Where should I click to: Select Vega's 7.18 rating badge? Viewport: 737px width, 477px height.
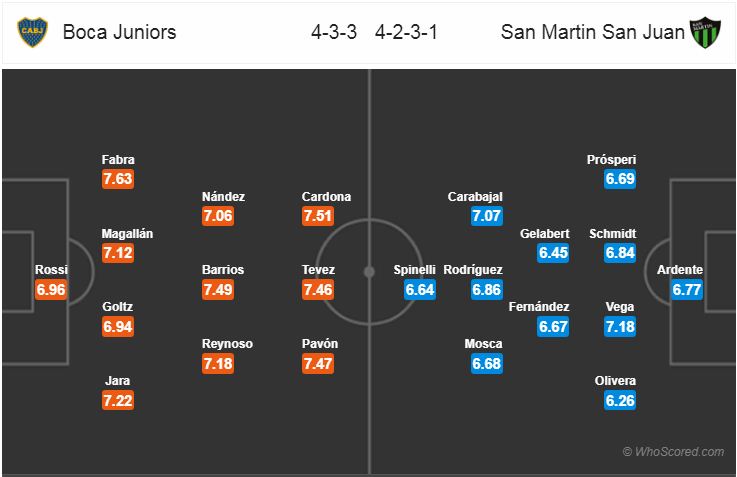(620, 327)
